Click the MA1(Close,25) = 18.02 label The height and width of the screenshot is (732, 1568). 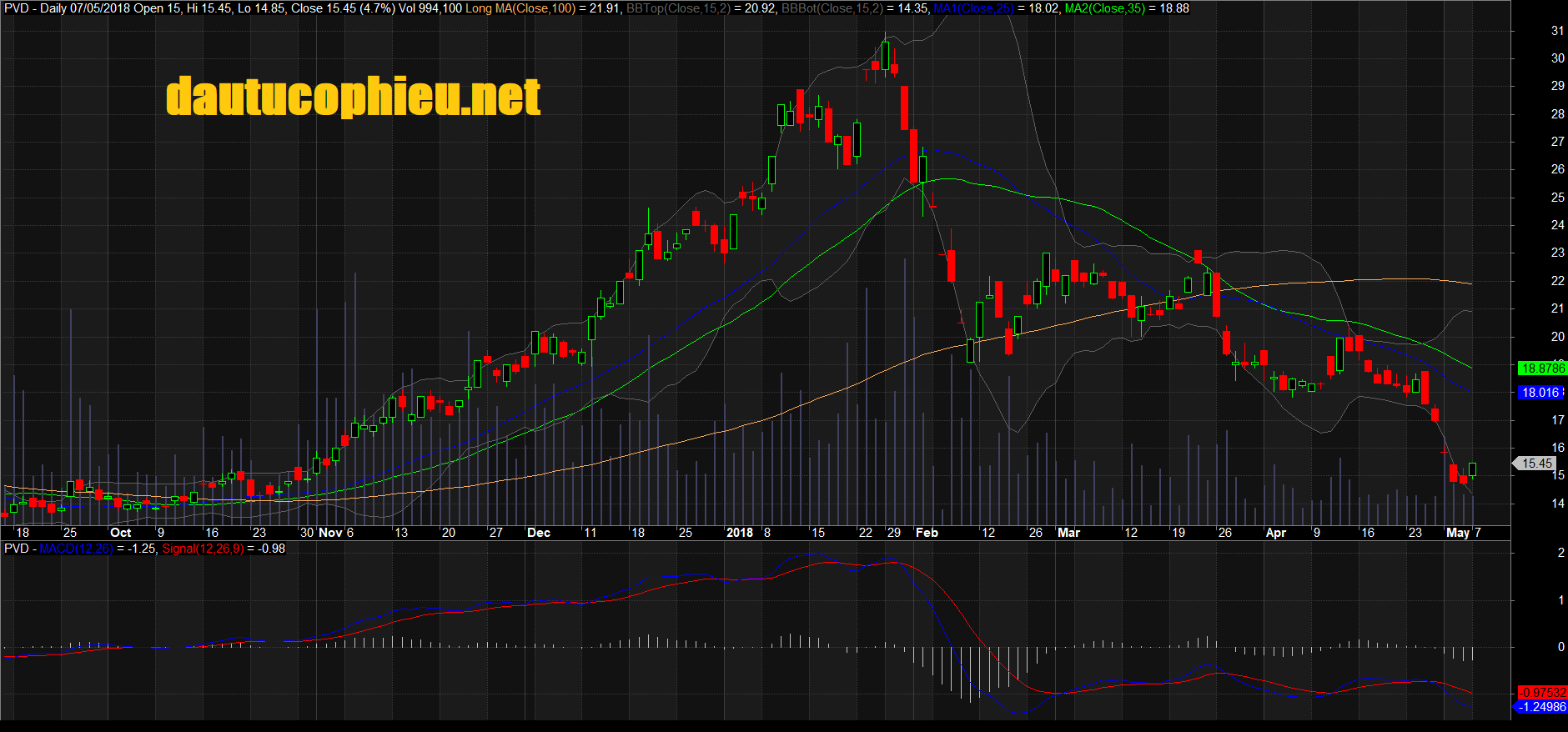[997, 8]
